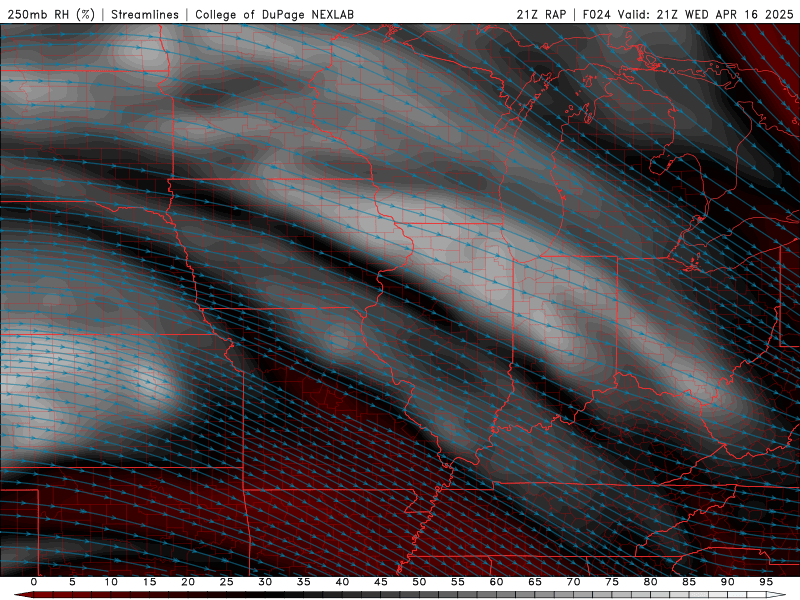Click the '5' value on the color scale

click(72, 582)
